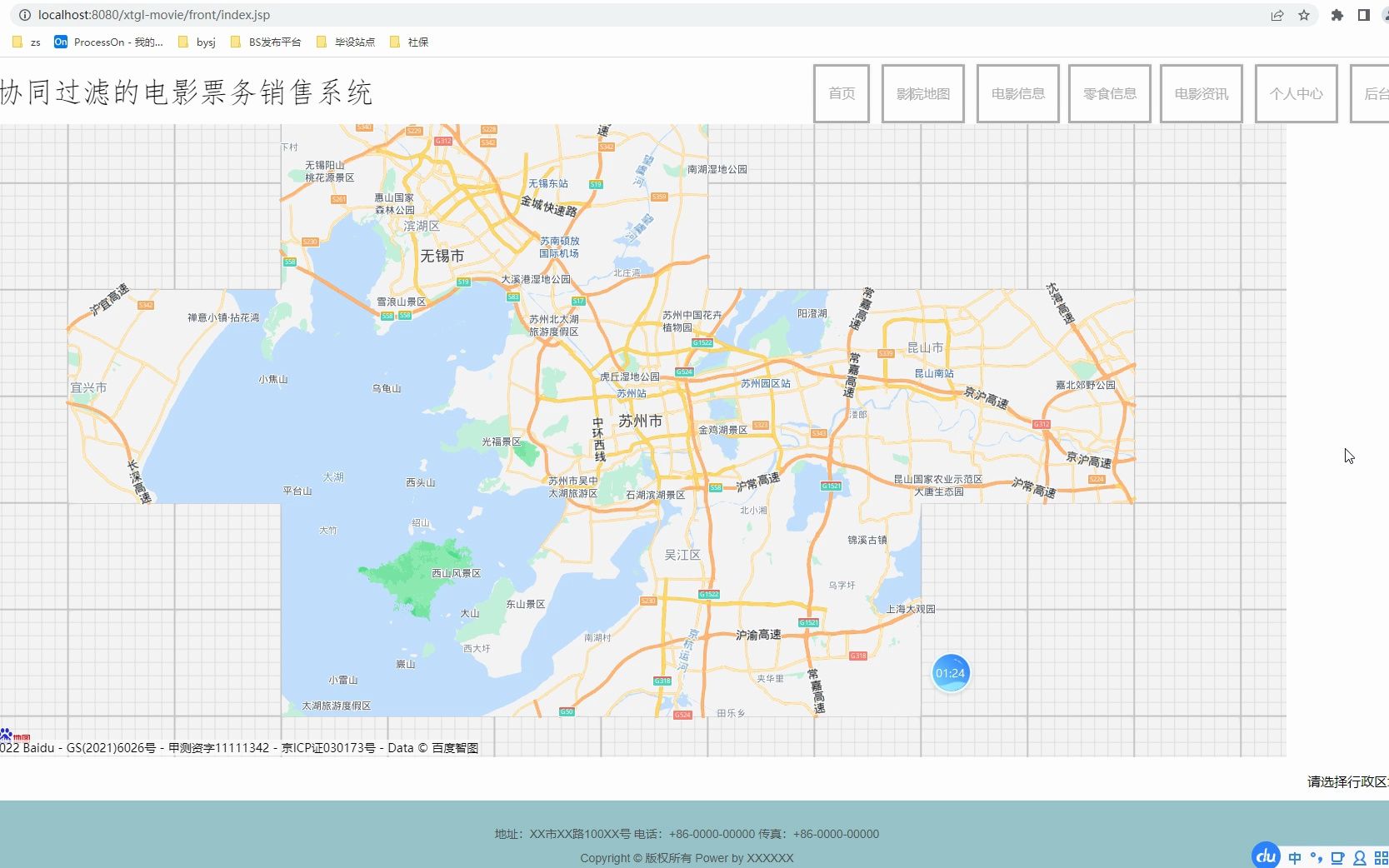Click the Baidu map copyright text
Image resolution: width=1389 pixels, height=868 pixels.
pos(239,748)
